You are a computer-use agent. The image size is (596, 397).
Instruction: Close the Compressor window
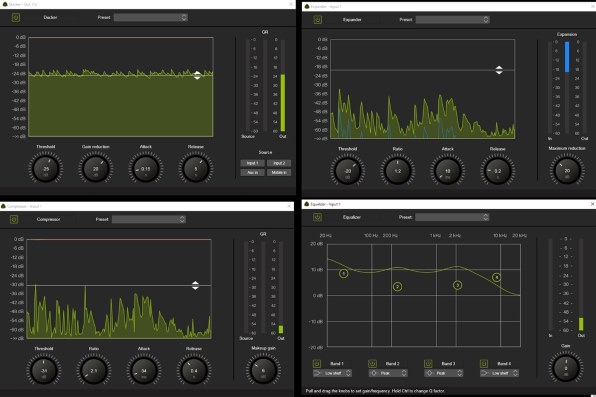289,206
